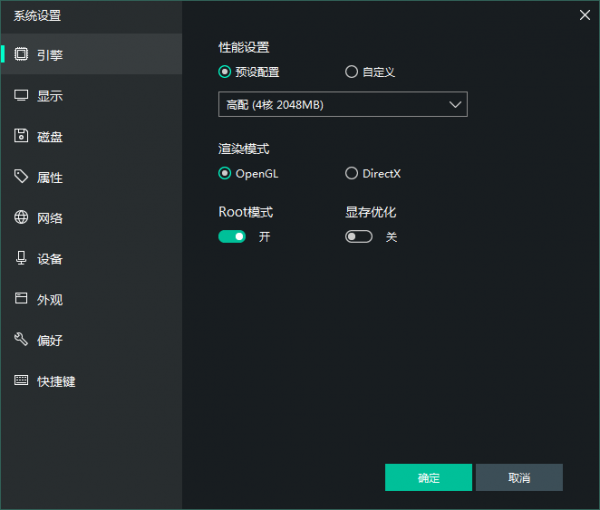
Task: Choose OpenGL render mode
Action: coord(225,173)
